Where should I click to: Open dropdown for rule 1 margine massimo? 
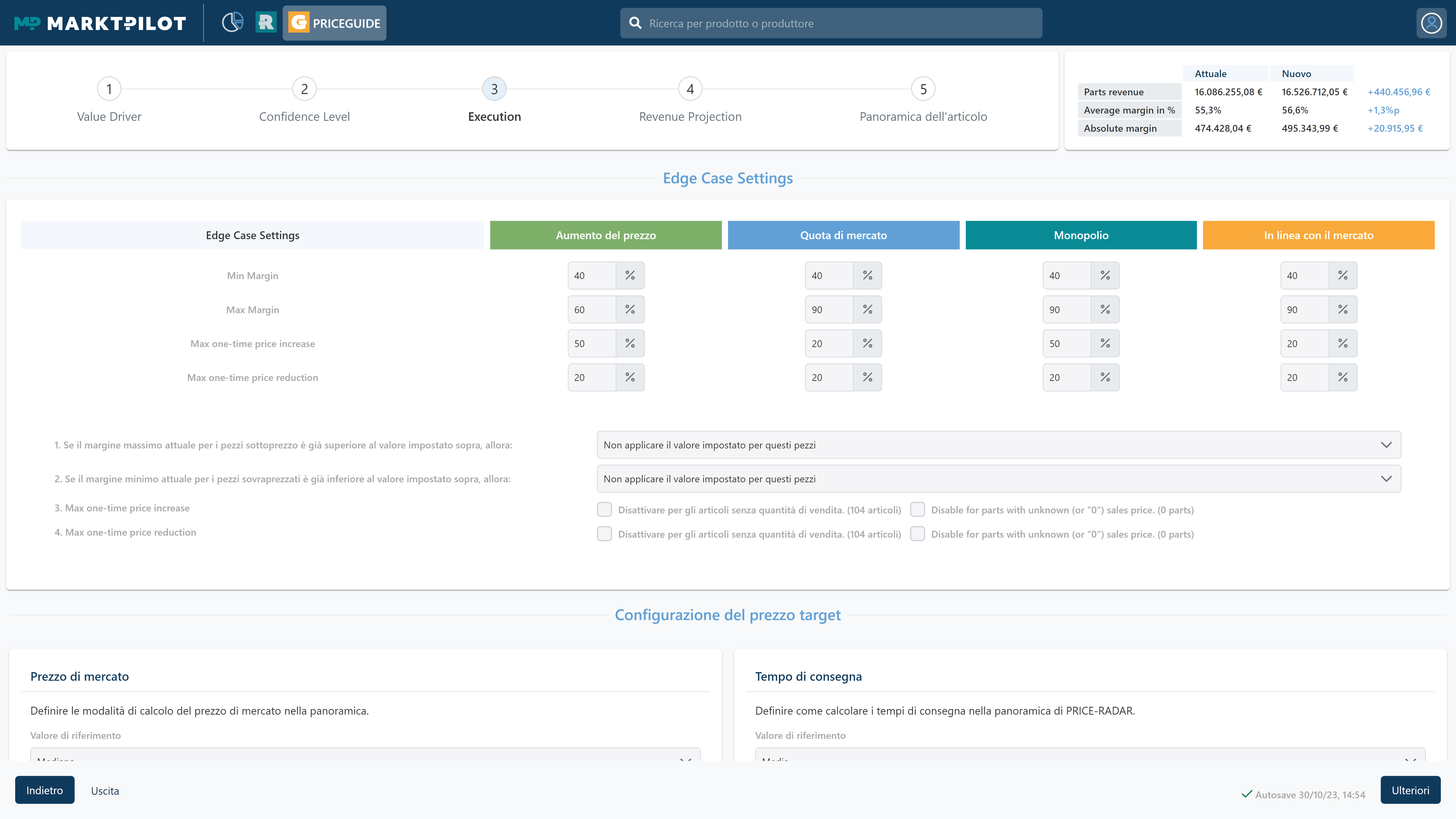[x=999, y=445]
